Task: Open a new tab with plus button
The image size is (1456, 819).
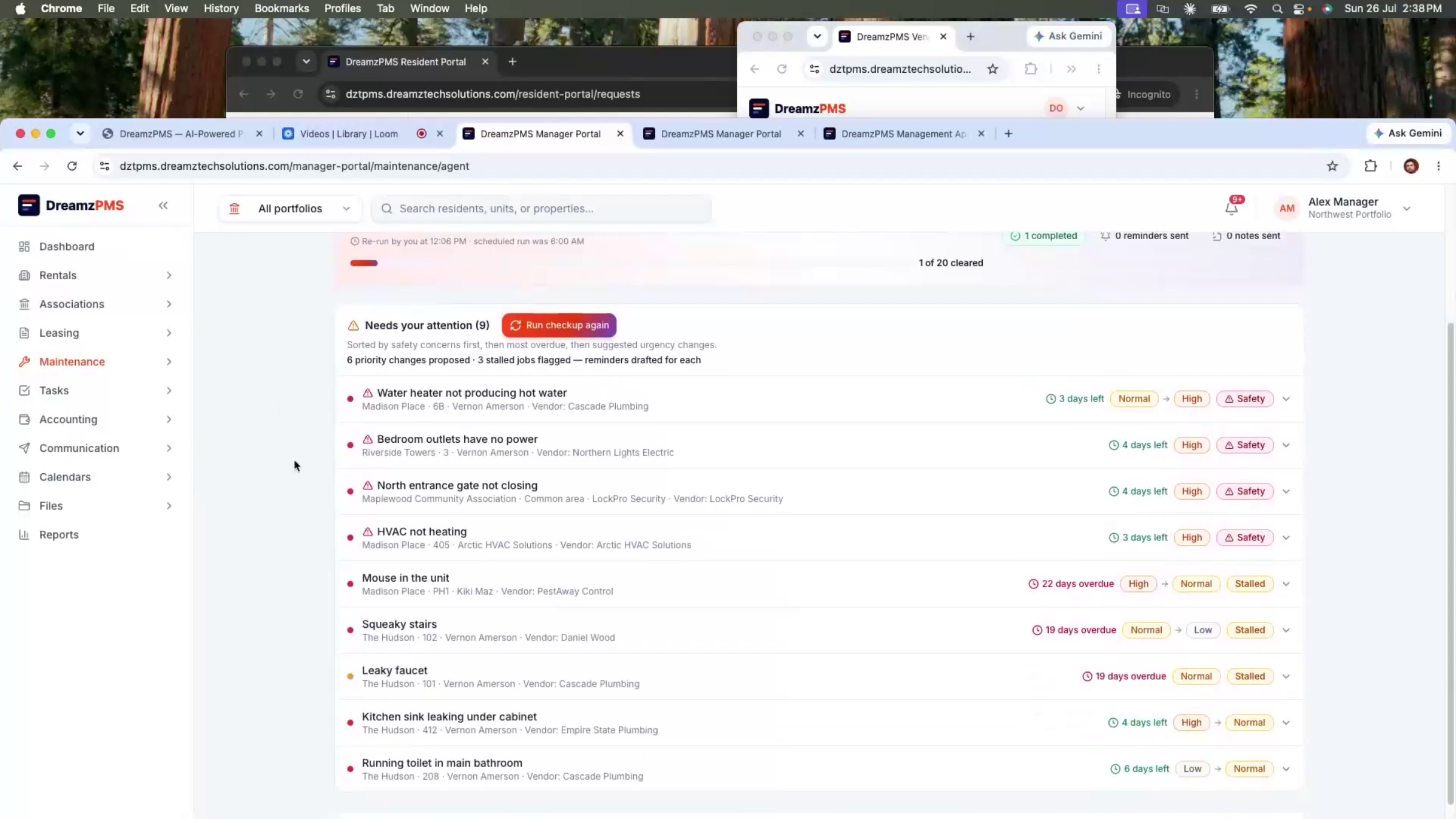Action: tap(1008, 133)
